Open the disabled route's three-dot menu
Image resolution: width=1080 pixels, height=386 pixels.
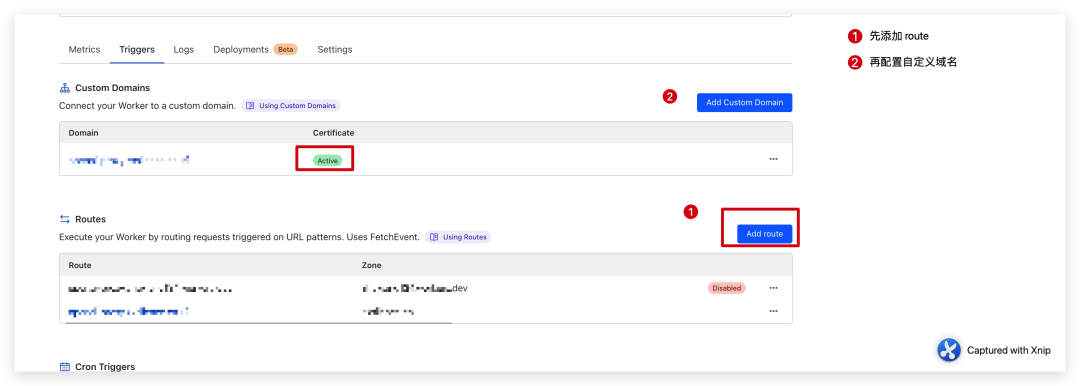pyautogui.click(x=773, y=288)
